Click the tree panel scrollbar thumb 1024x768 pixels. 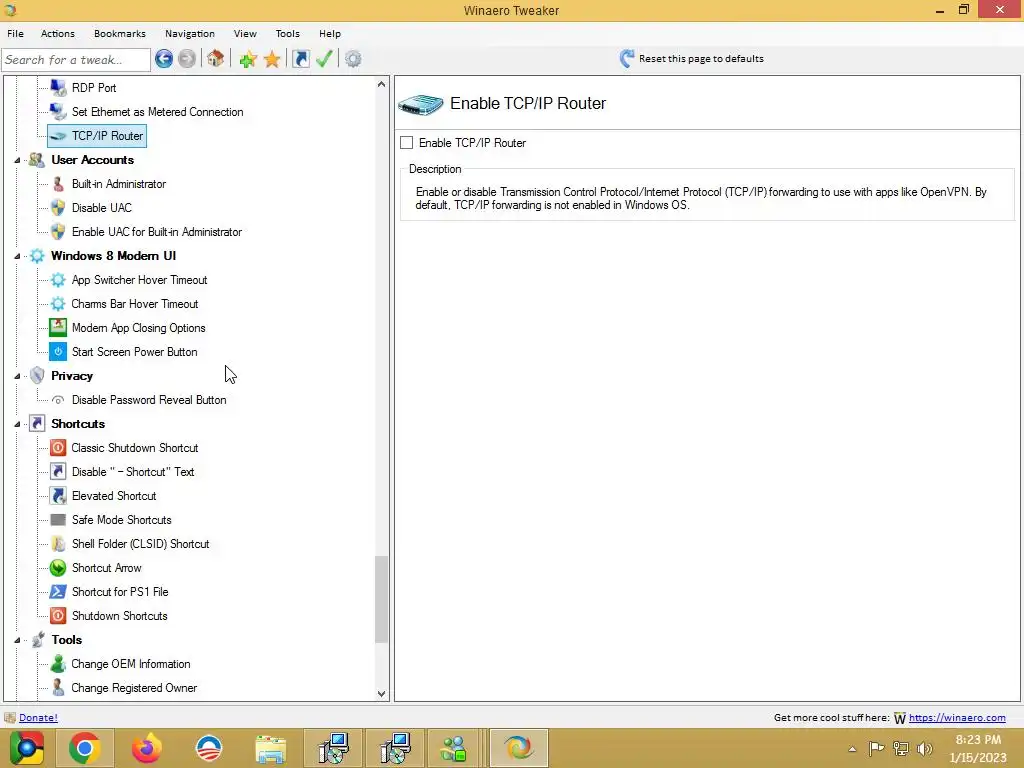coord(381,599)
